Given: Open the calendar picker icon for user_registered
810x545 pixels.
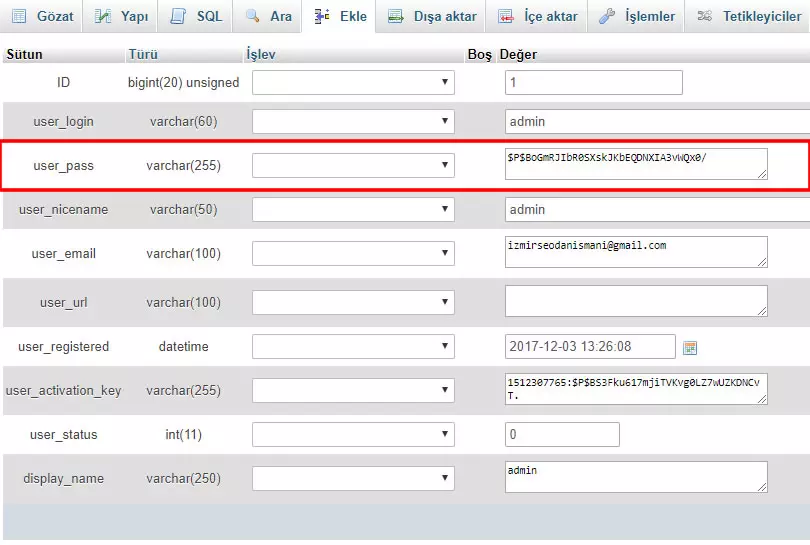Looking at the screenshot, I should pyautogui.click(x=689, y=347).
